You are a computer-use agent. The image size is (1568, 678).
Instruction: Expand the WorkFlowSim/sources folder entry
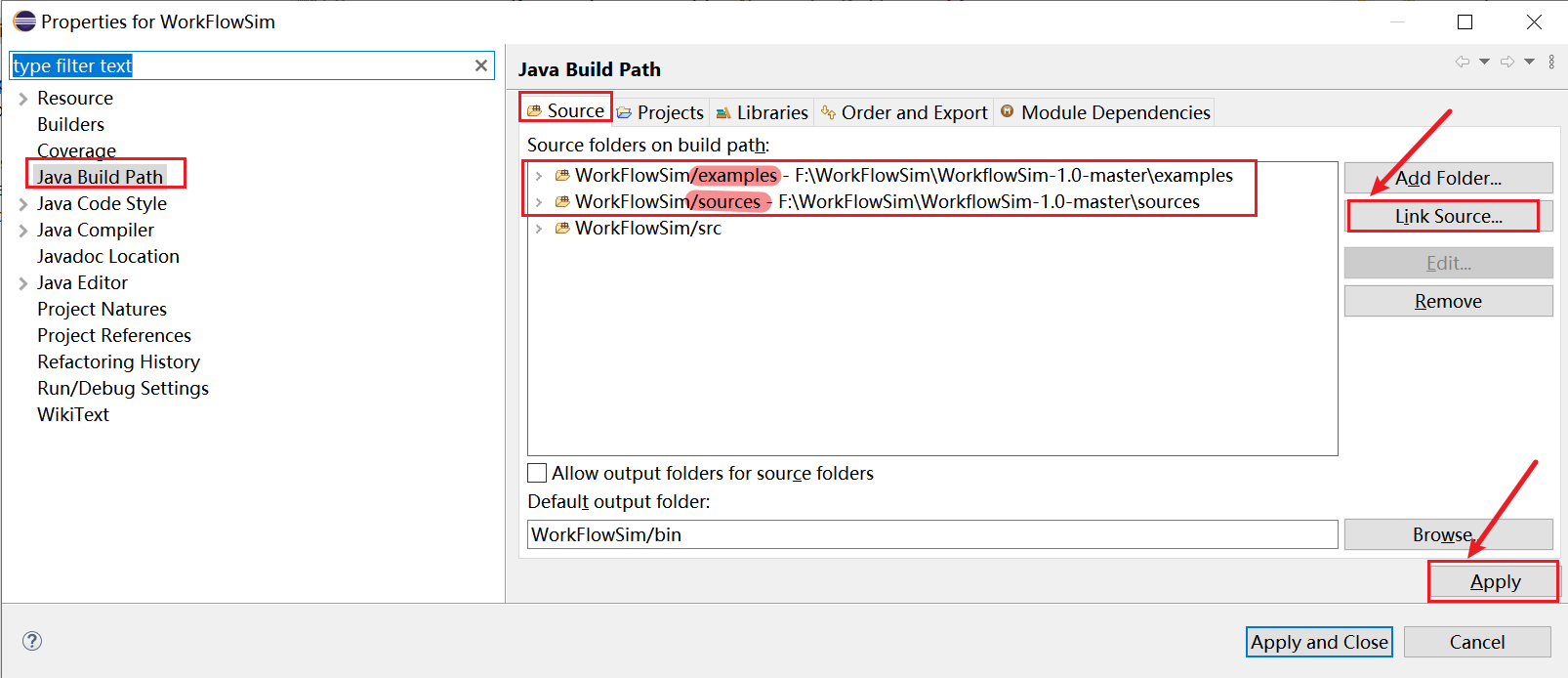pos(539,202)
